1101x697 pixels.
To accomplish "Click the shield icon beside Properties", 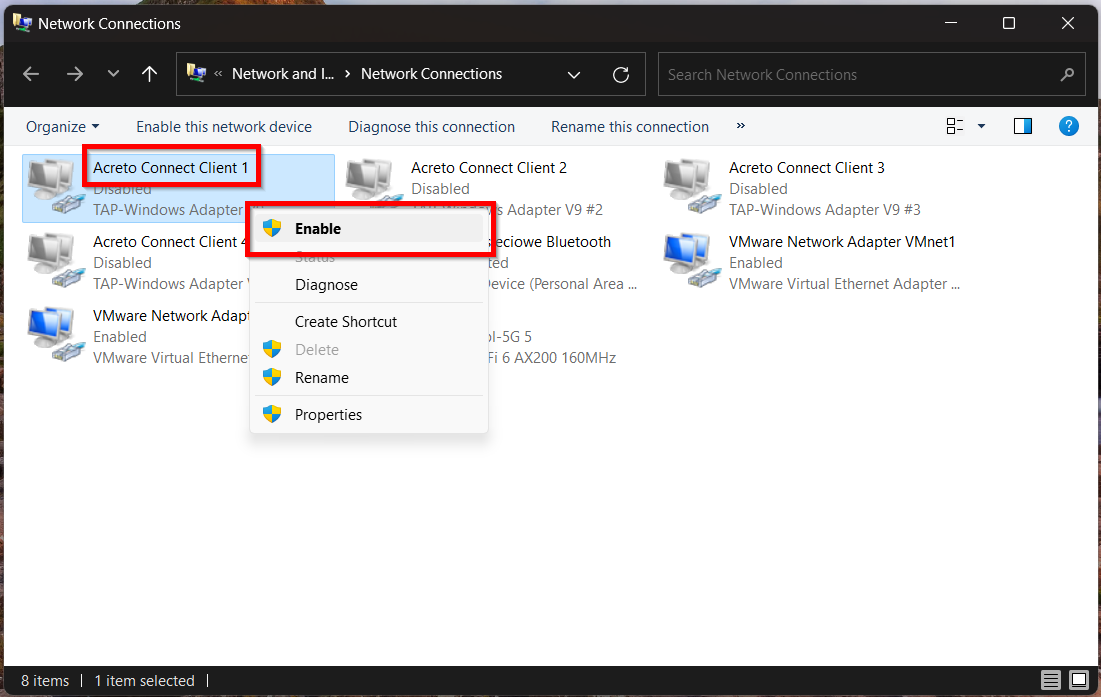I will coord(272,414).
